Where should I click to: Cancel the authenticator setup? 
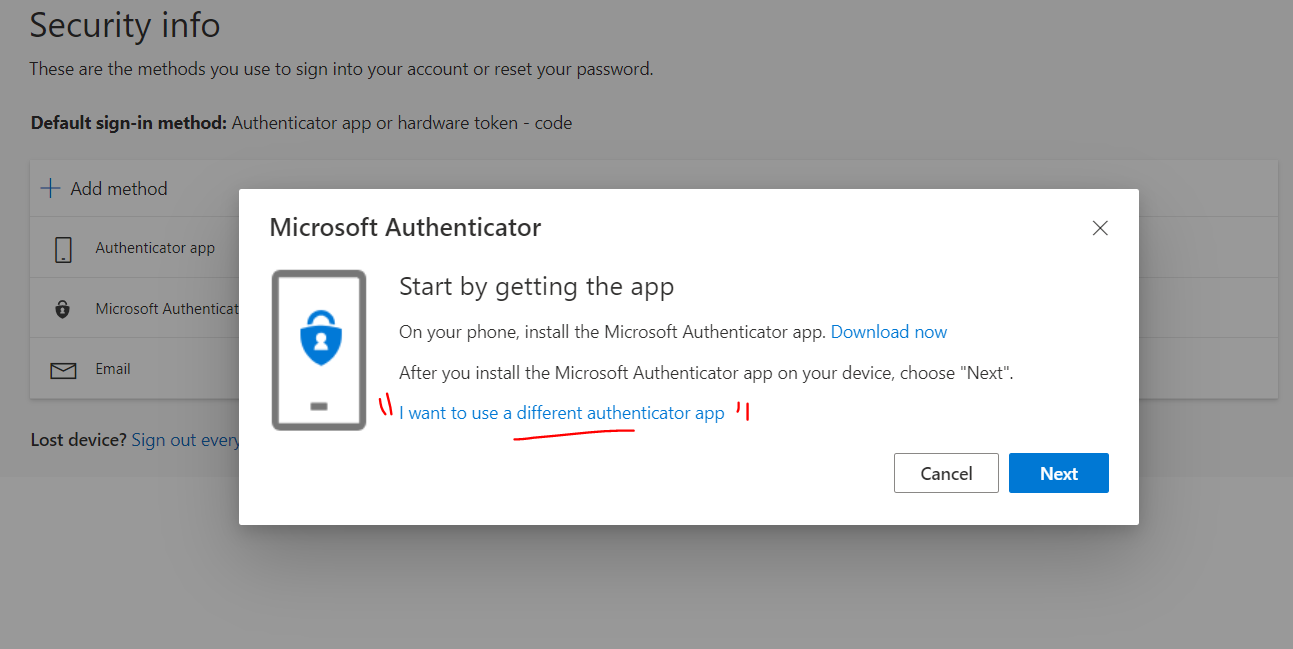[x=946, y=473]
